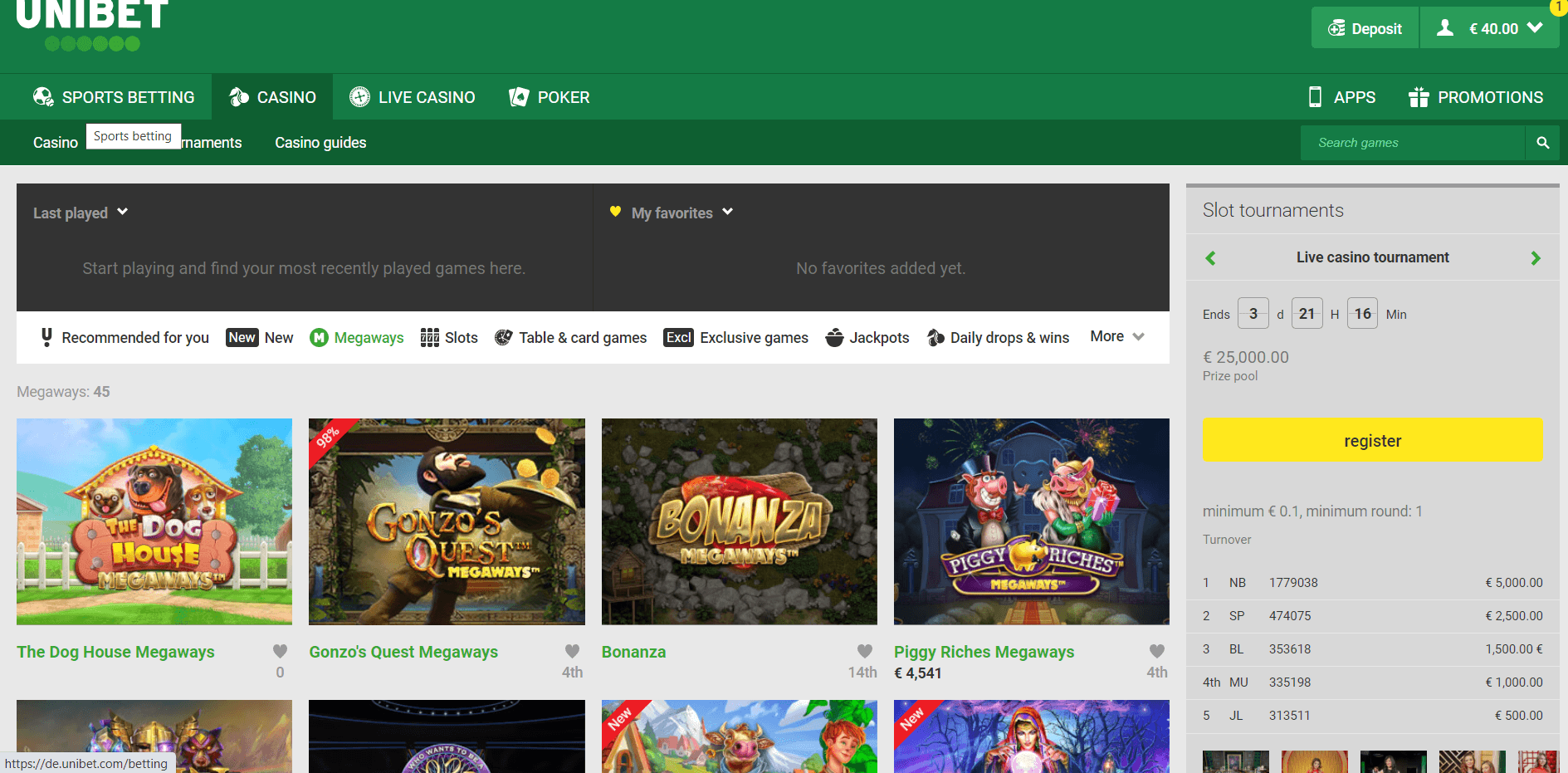
Task: Click the Live Casino roulette icon
Action: pos(359,97)
